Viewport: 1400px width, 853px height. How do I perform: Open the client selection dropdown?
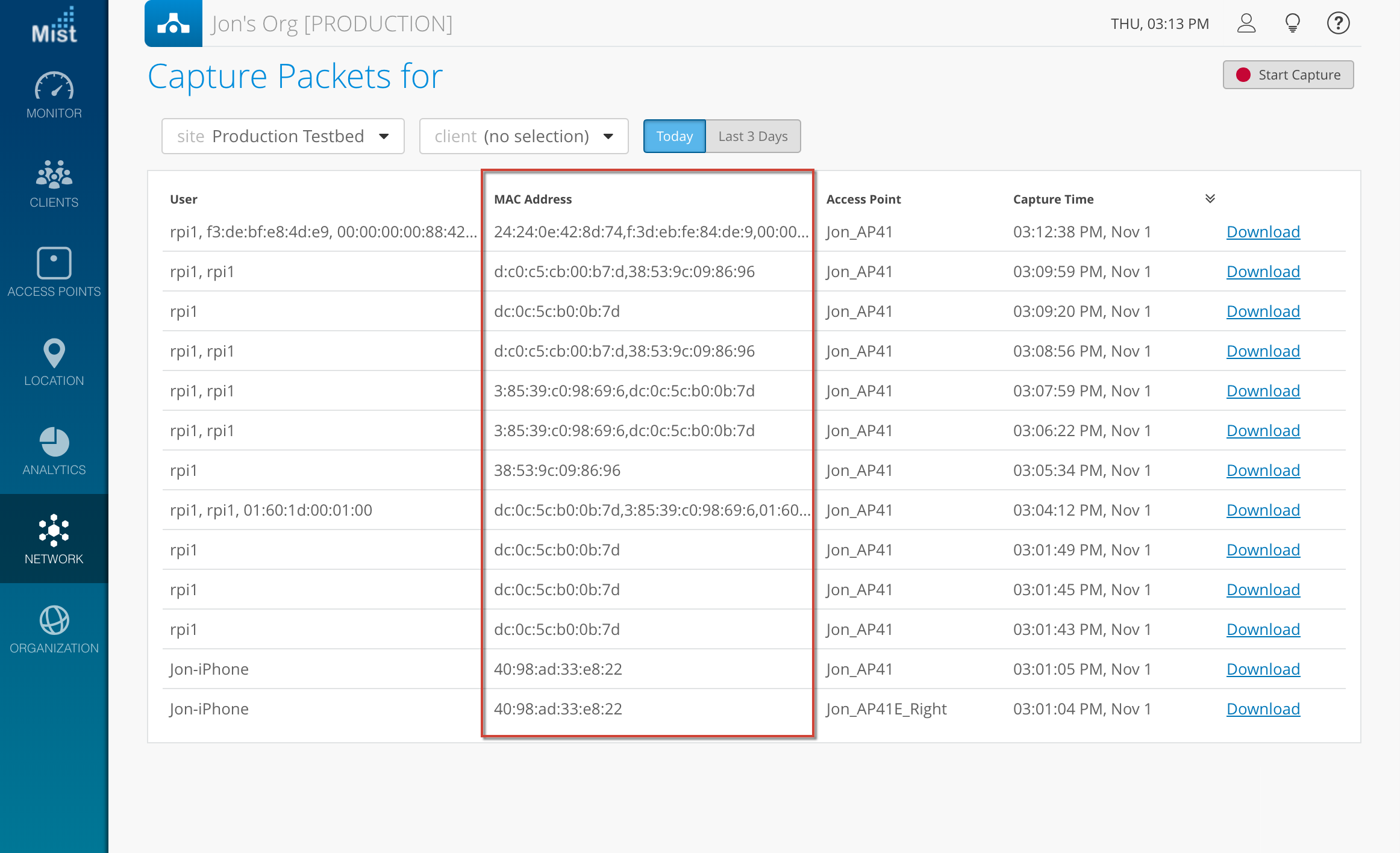click(523, 136)
